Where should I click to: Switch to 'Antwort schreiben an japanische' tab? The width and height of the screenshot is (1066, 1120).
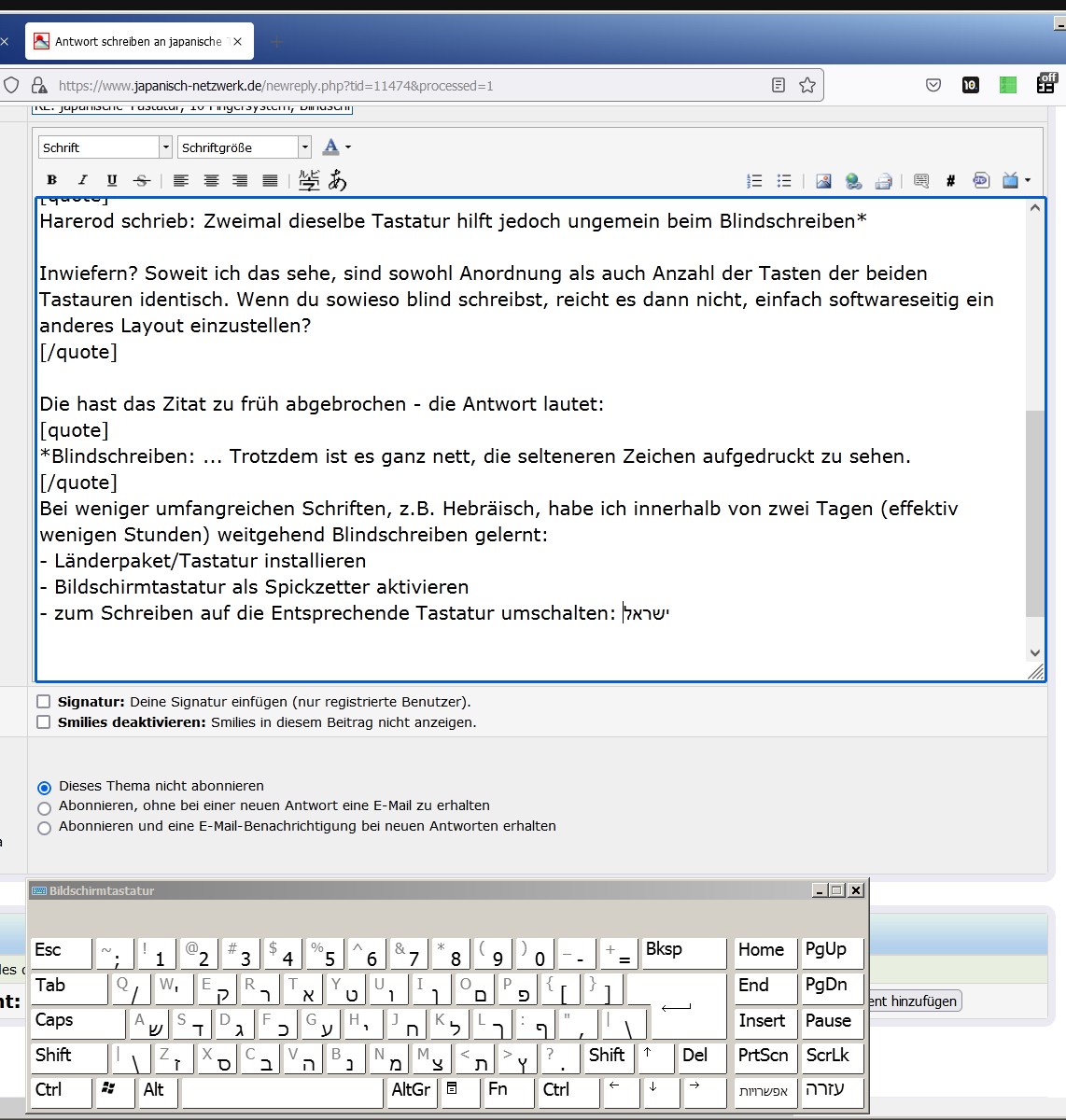click(138, 41)
